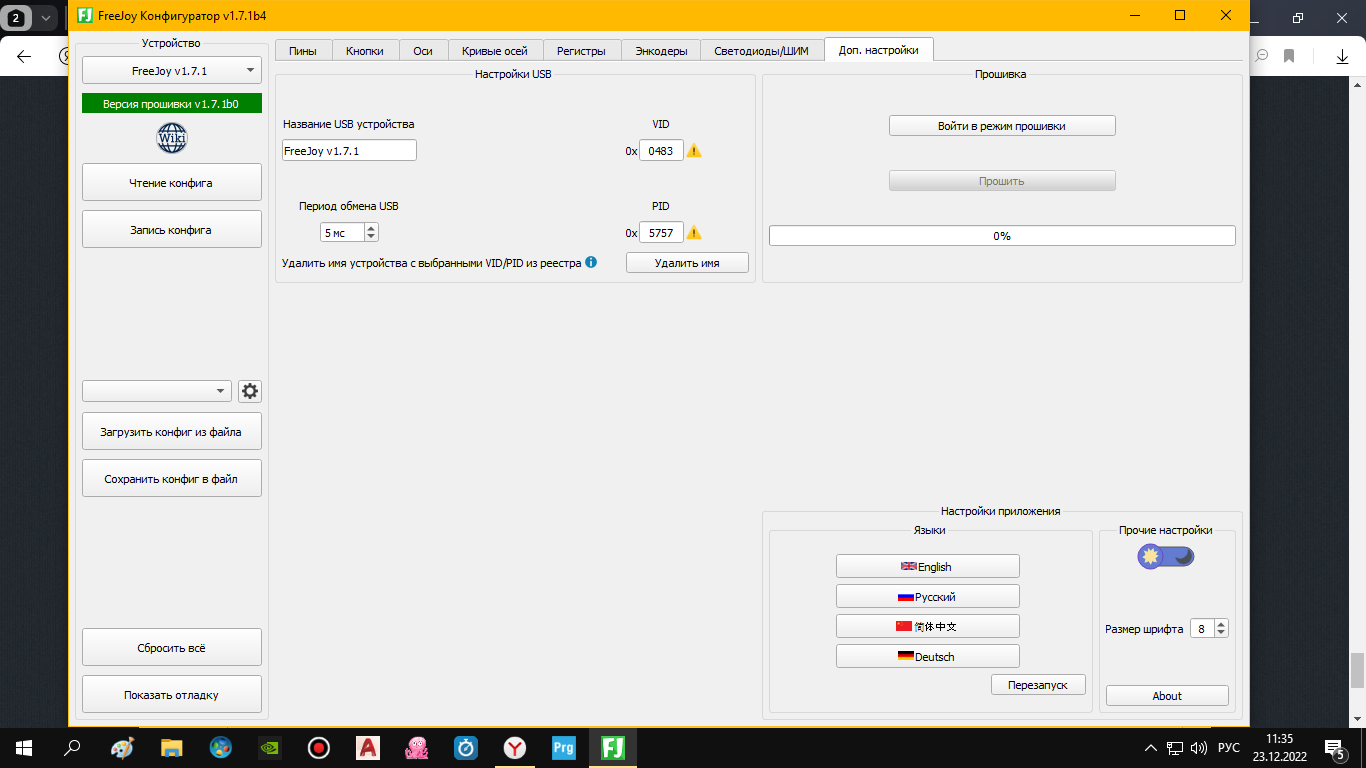1366x768 pixels.
Task: Open the red record app in taskbar
Action: pos(319,747)
